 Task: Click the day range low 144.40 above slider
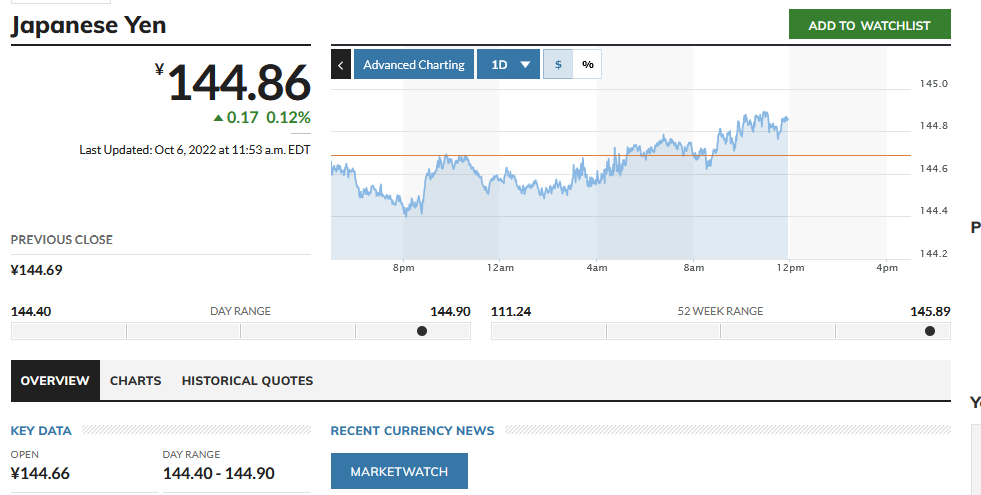(x=31, y=311)
